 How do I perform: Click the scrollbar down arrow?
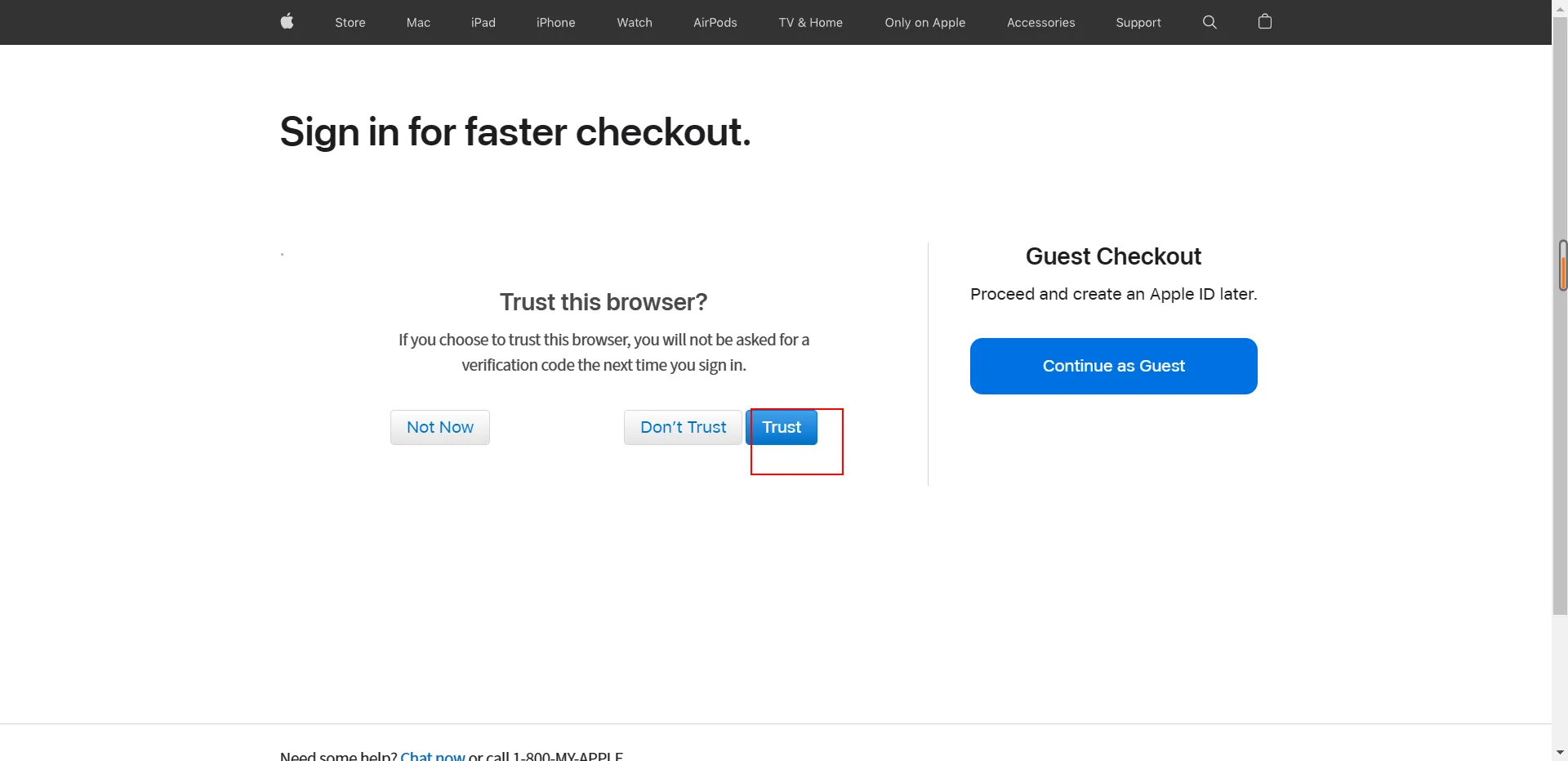1560,752
